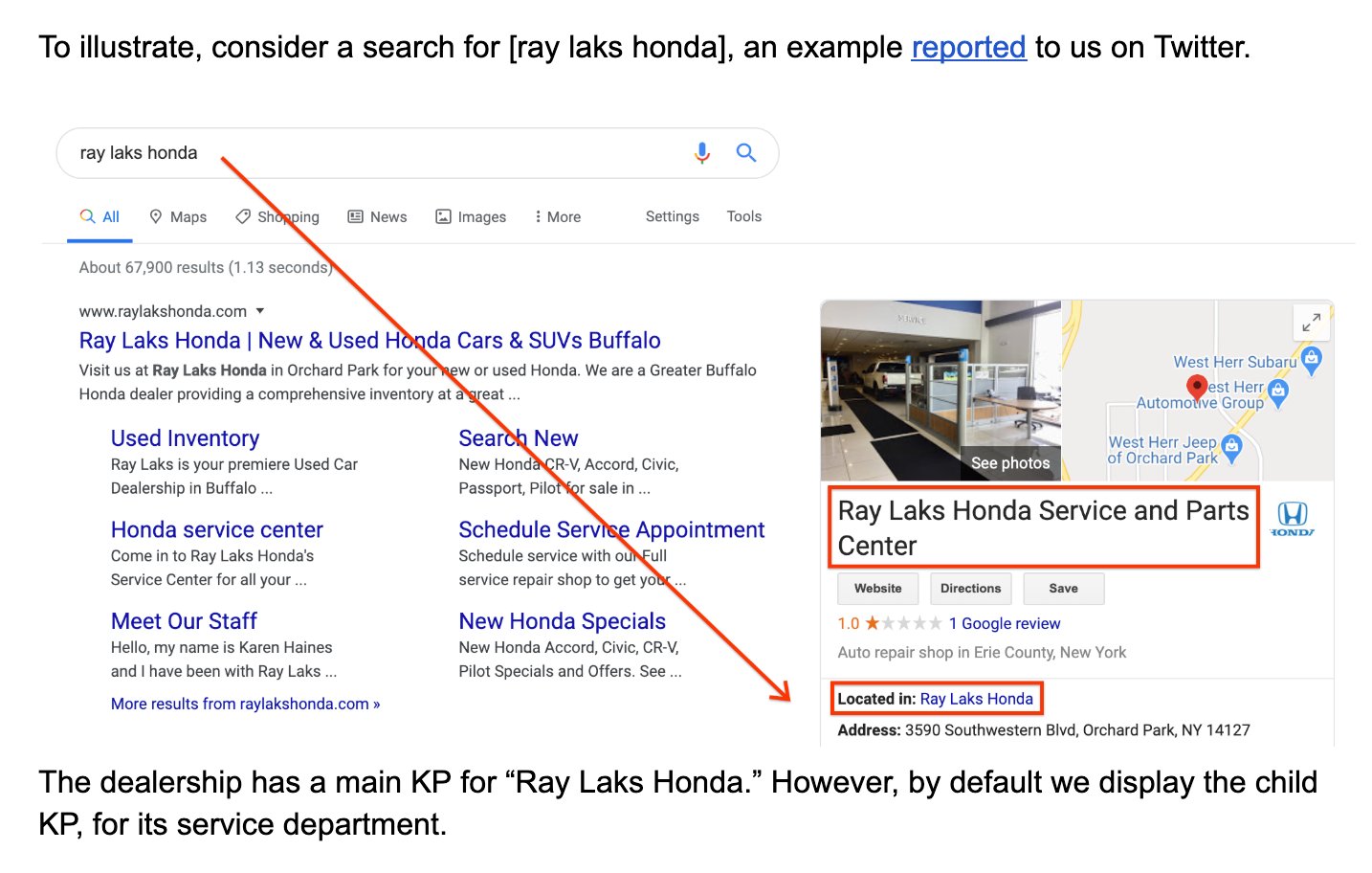
Task: Click the West Herr Jeep map marker
Action: (x=1231, y=447)
